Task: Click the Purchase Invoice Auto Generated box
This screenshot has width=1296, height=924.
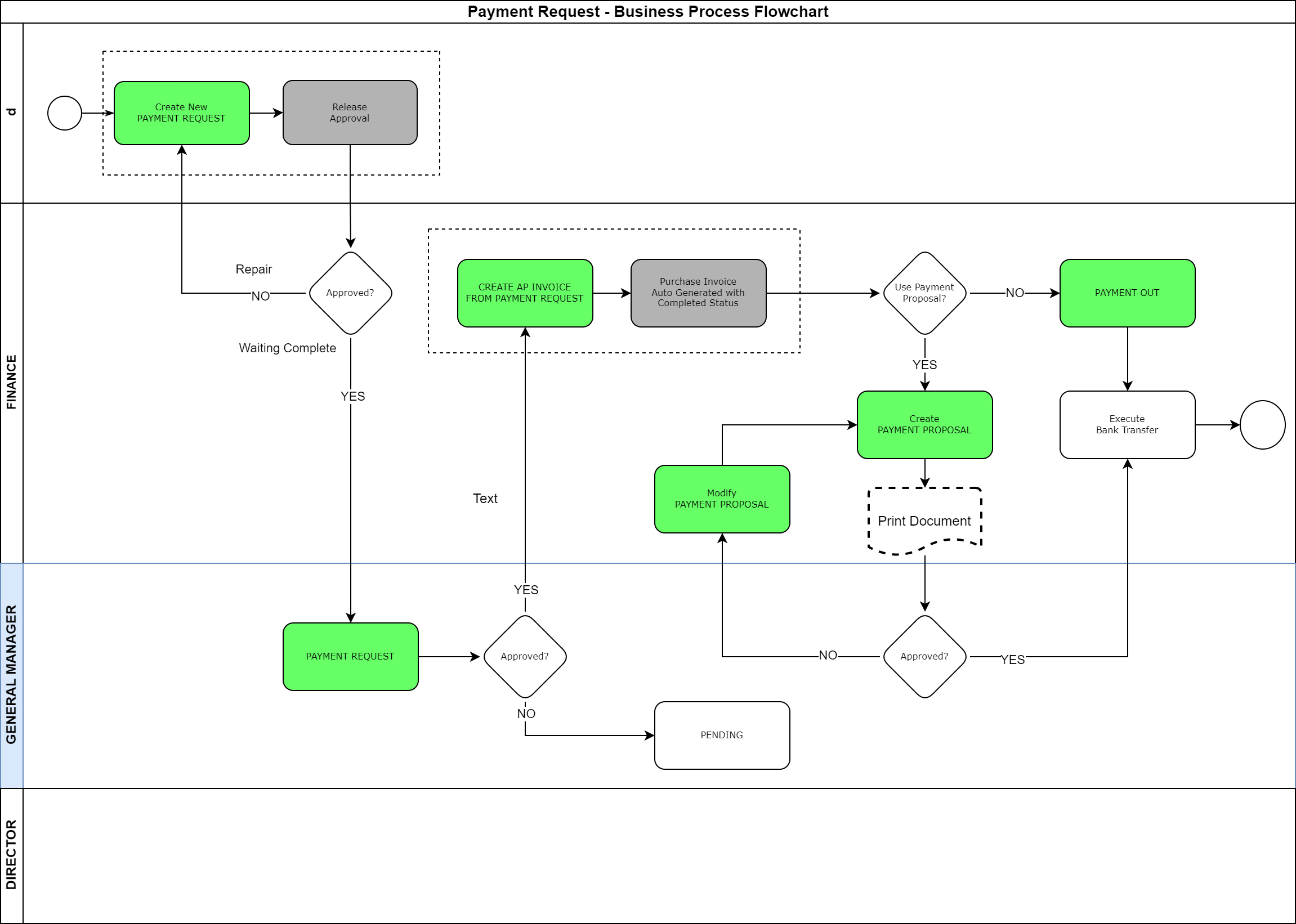Action: pyautogui.click(x=698, y=293)
